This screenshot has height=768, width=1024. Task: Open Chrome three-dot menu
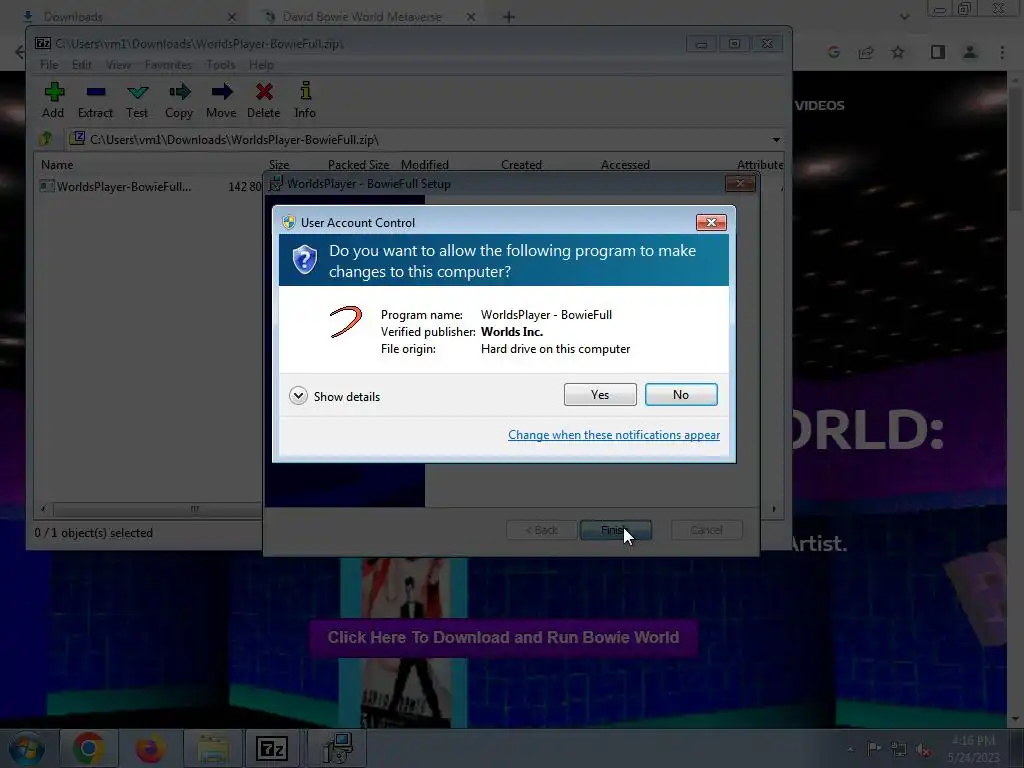[x=1002, y=52]
